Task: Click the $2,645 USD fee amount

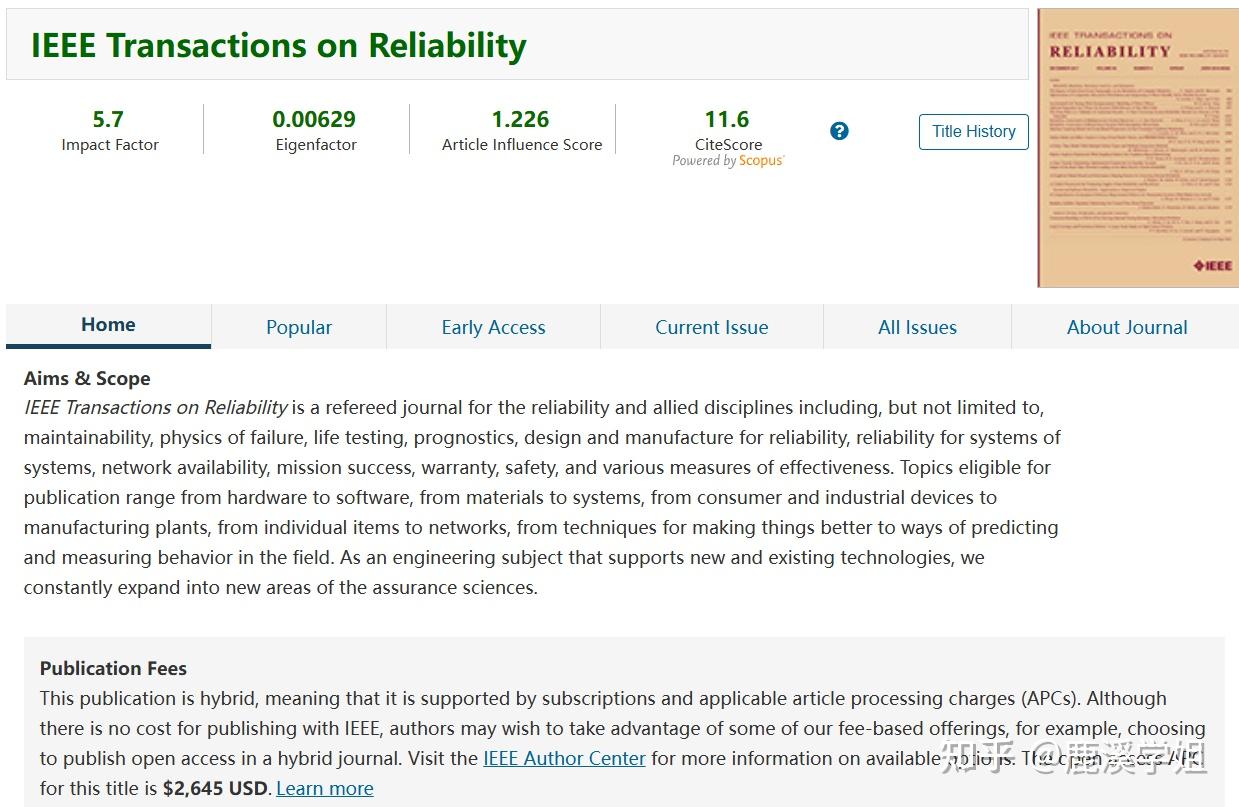Action: tap(216, 788)
